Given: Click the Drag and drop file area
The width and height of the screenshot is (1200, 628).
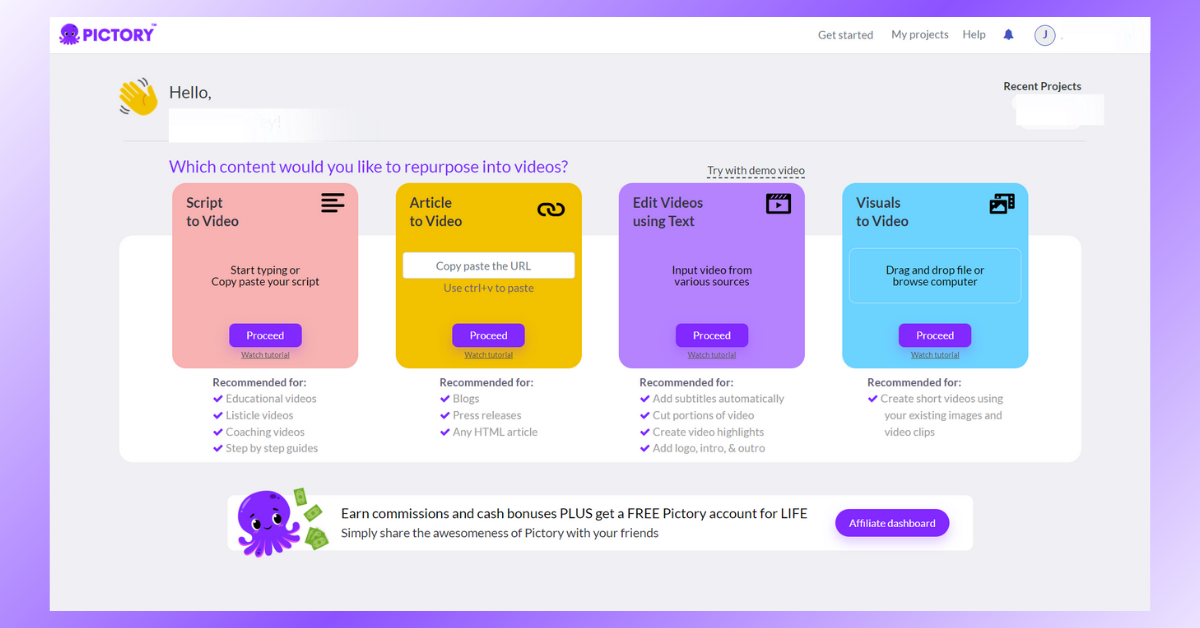Looking at the screenshot, I should tap(935, 276).
